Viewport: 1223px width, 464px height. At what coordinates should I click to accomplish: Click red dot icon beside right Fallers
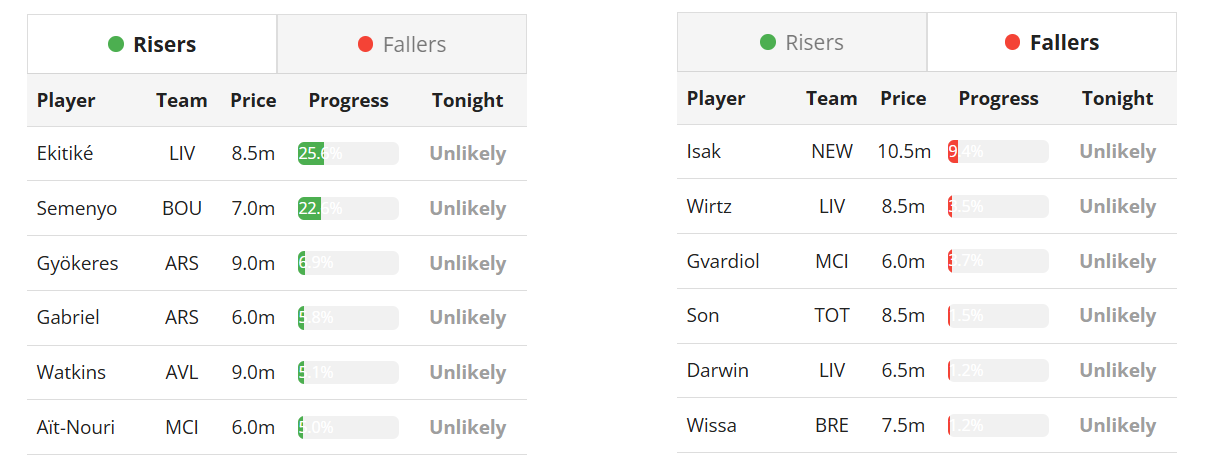[x=1012, y=42]
